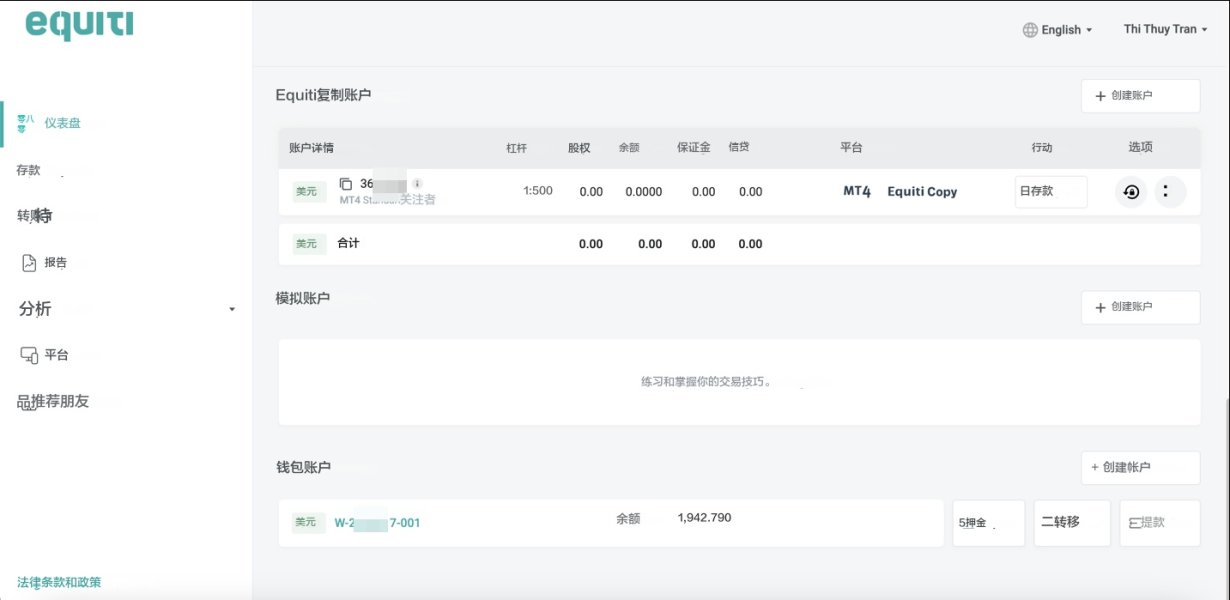
Task: Click the circular history restore icon
Action: [1131, 192]
